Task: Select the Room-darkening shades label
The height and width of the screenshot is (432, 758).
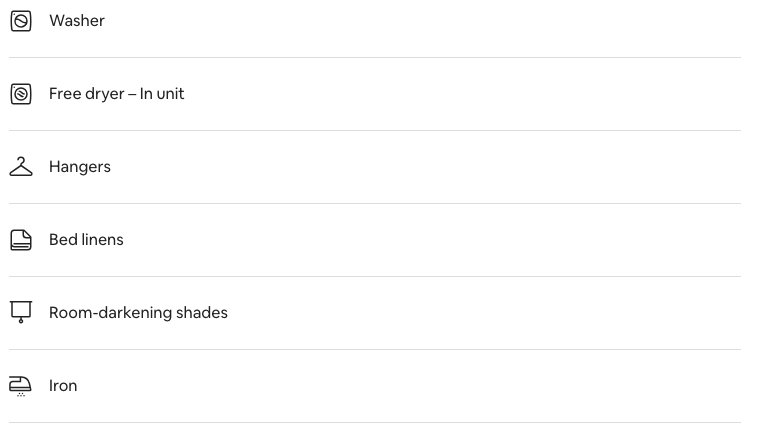Action: [138, 313]
